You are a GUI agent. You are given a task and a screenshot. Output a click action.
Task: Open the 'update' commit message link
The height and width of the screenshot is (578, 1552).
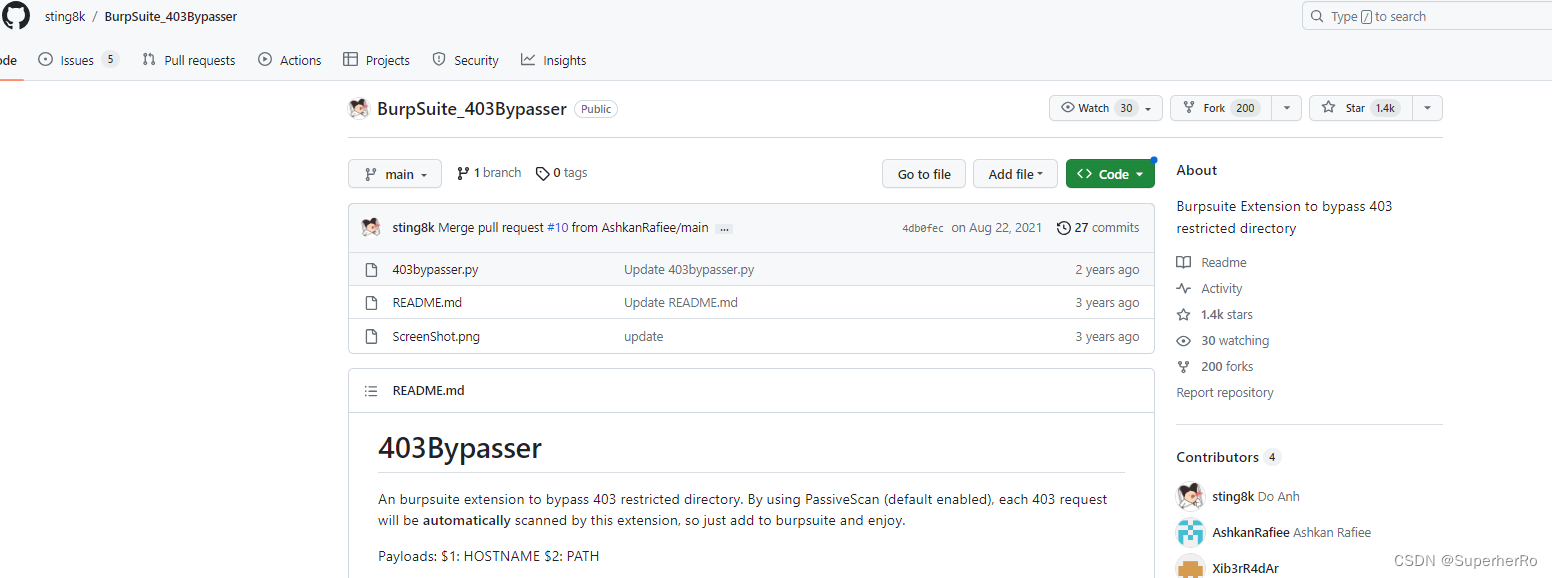pyautogui.click(x=644, y=336)
